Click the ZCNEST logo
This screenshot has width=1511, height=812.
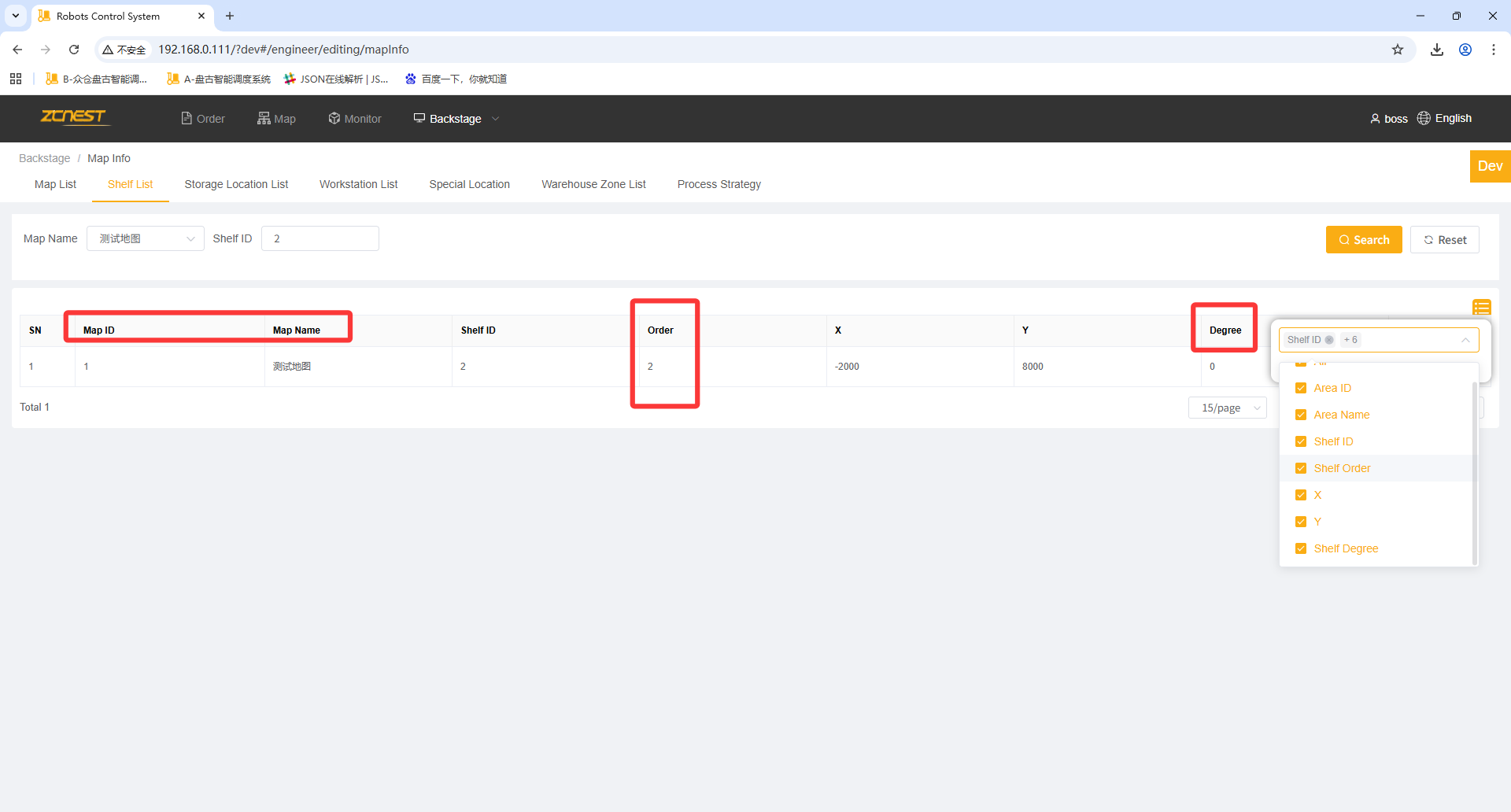point(73,117)
